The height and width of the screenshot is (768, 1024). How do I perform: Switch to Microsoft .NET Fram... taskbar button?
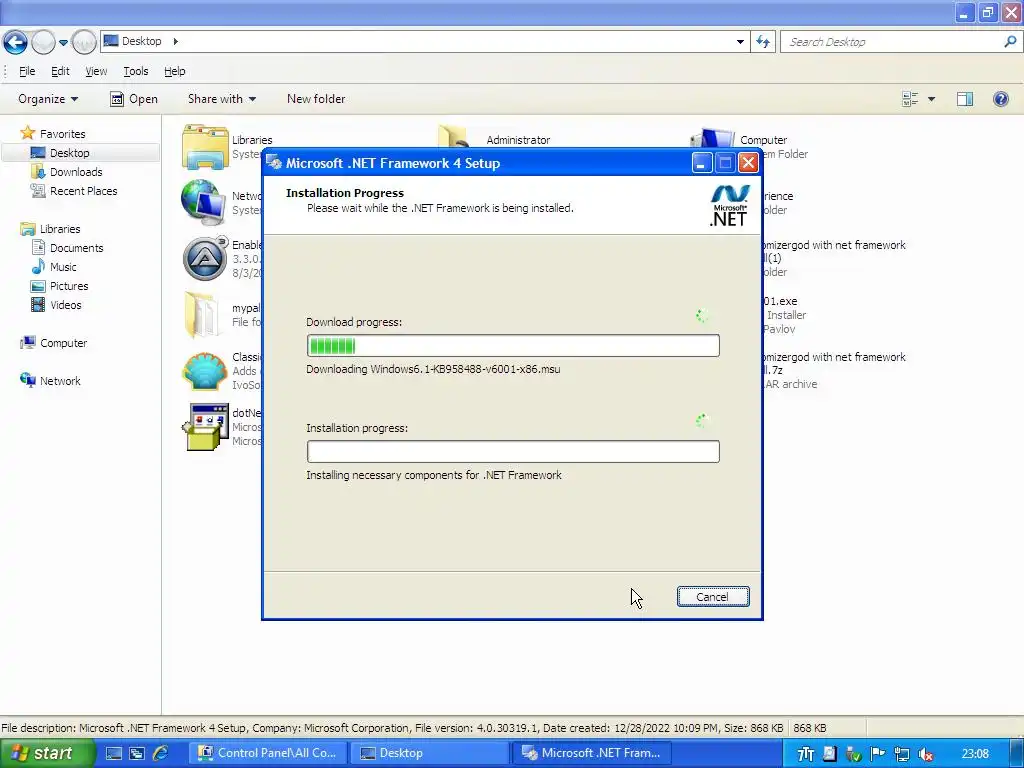tap(590, 753)
